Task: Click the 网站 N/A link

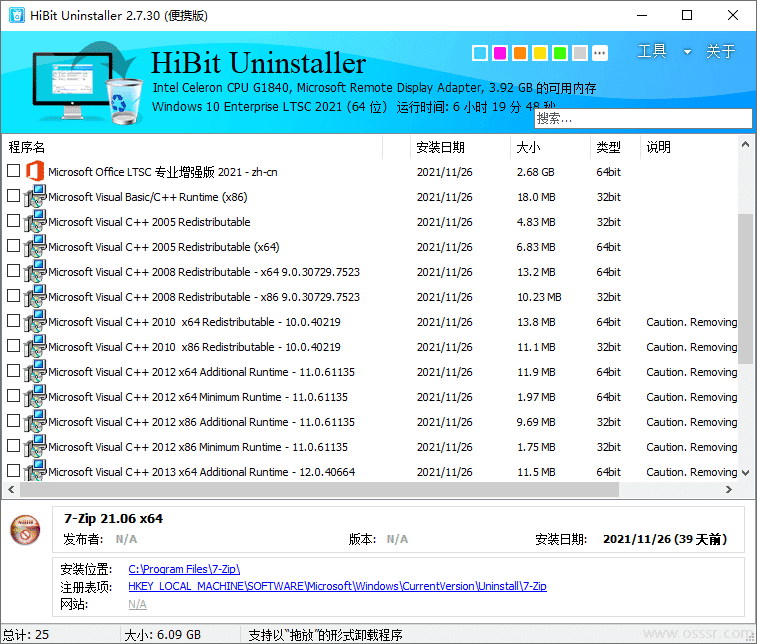Action: click(x=137, y=604)
